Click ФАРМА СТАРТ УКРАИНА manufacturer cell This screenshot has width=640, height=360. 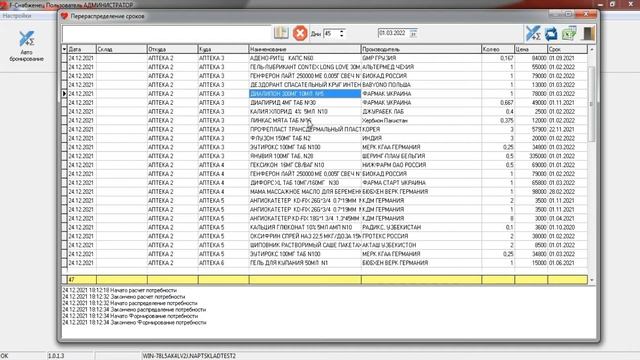(421, 183)
